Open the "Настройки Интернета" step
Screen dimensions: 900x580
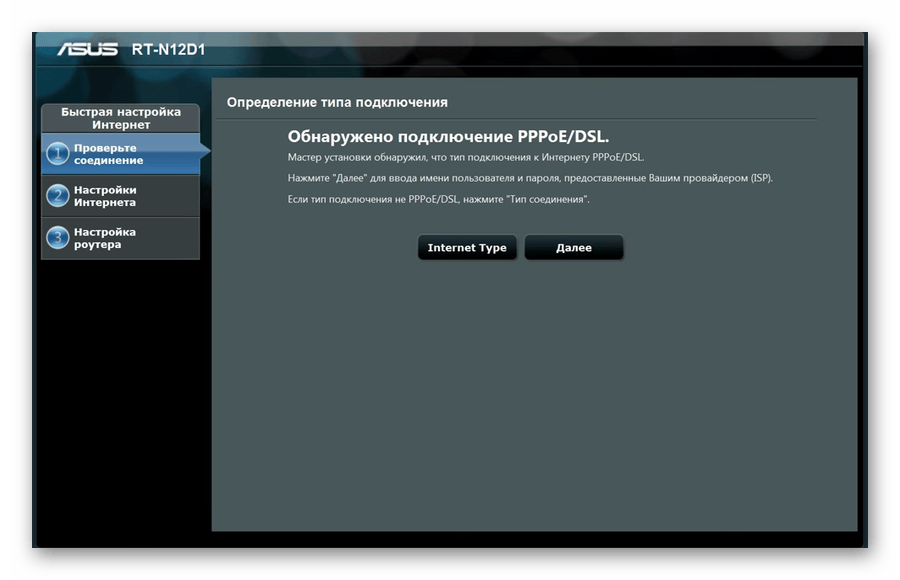tap(121, 196)
